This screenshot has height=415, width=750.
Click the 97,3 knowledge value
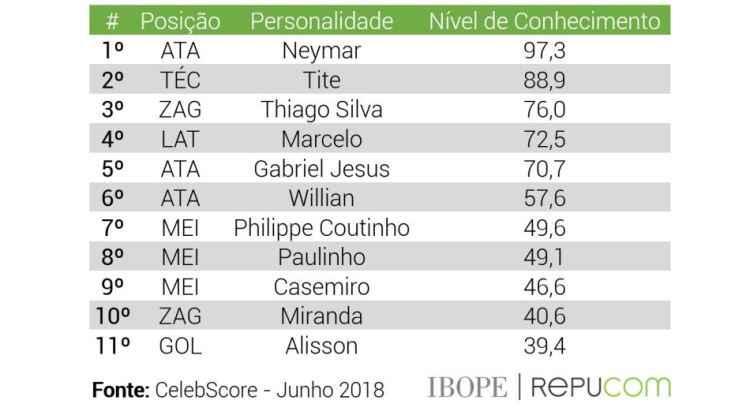544,51
